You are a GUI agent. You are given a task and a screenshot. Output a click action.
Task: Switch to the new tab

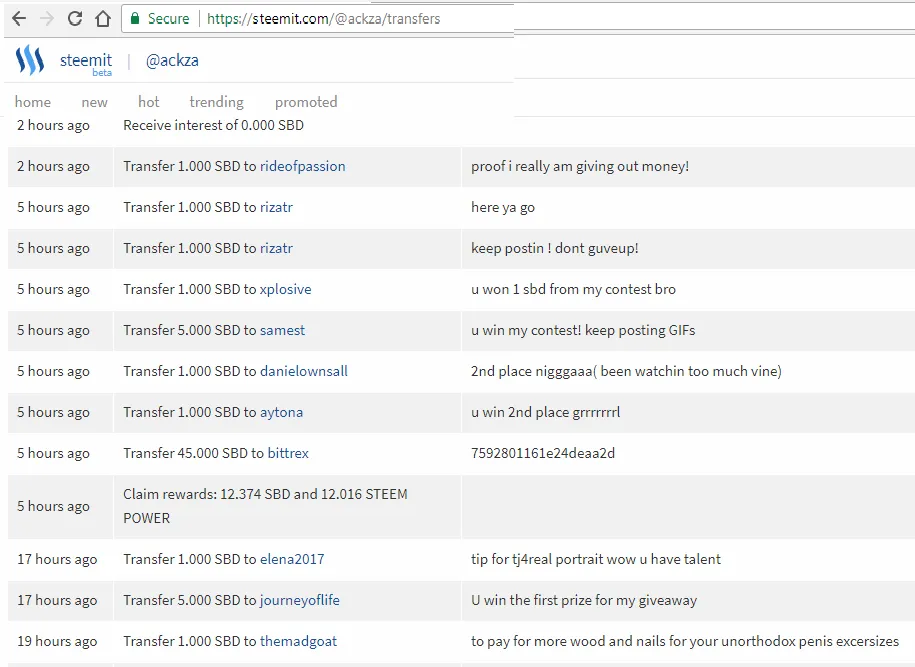pyautogui.click(x=95, y=102)
